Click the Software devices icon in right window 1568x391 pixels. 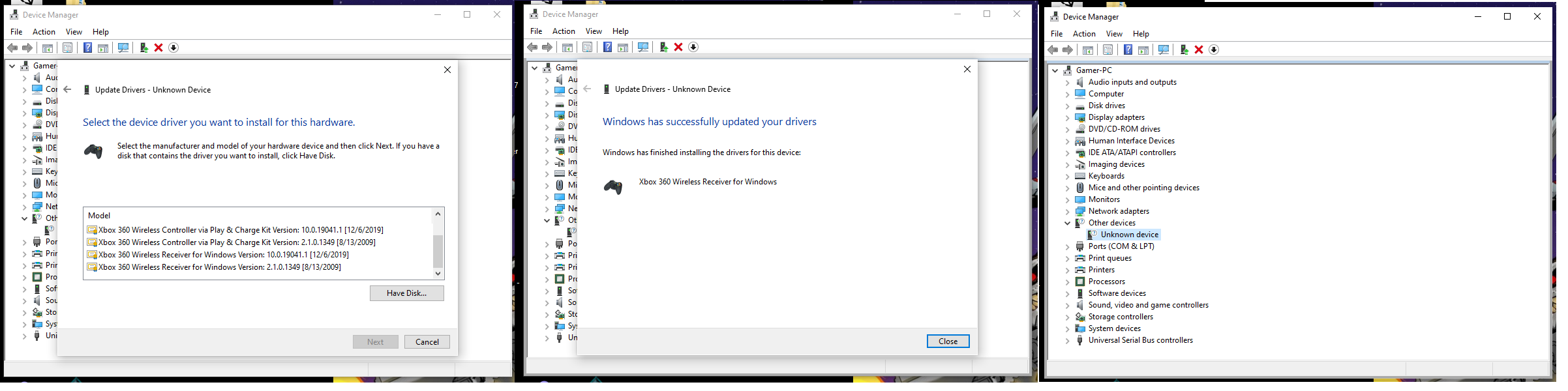[x=1080, y=293]
